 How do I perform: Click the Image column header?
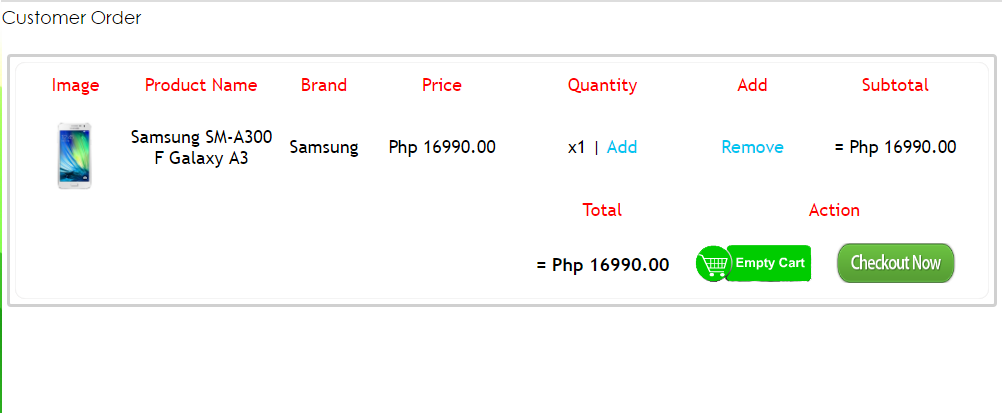point(75,85)
